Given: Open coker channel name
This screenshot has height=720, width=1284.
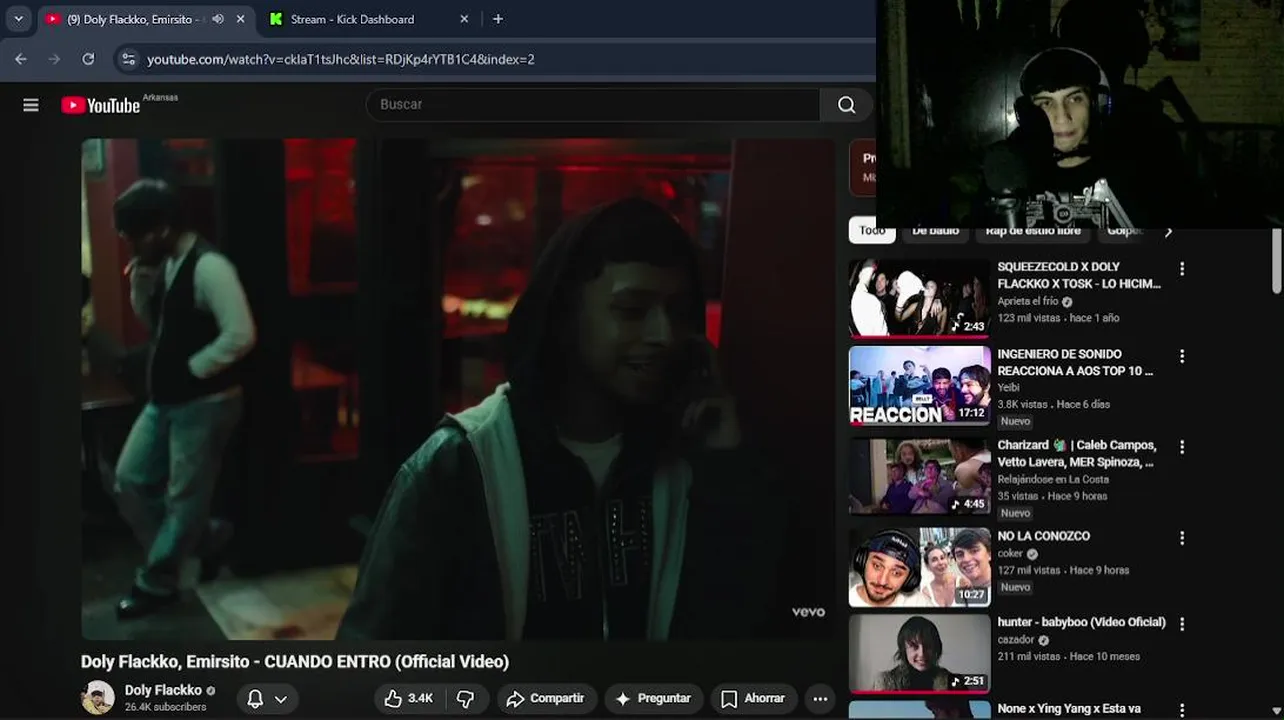Looking at the screenshot, I should [1010, 553].
